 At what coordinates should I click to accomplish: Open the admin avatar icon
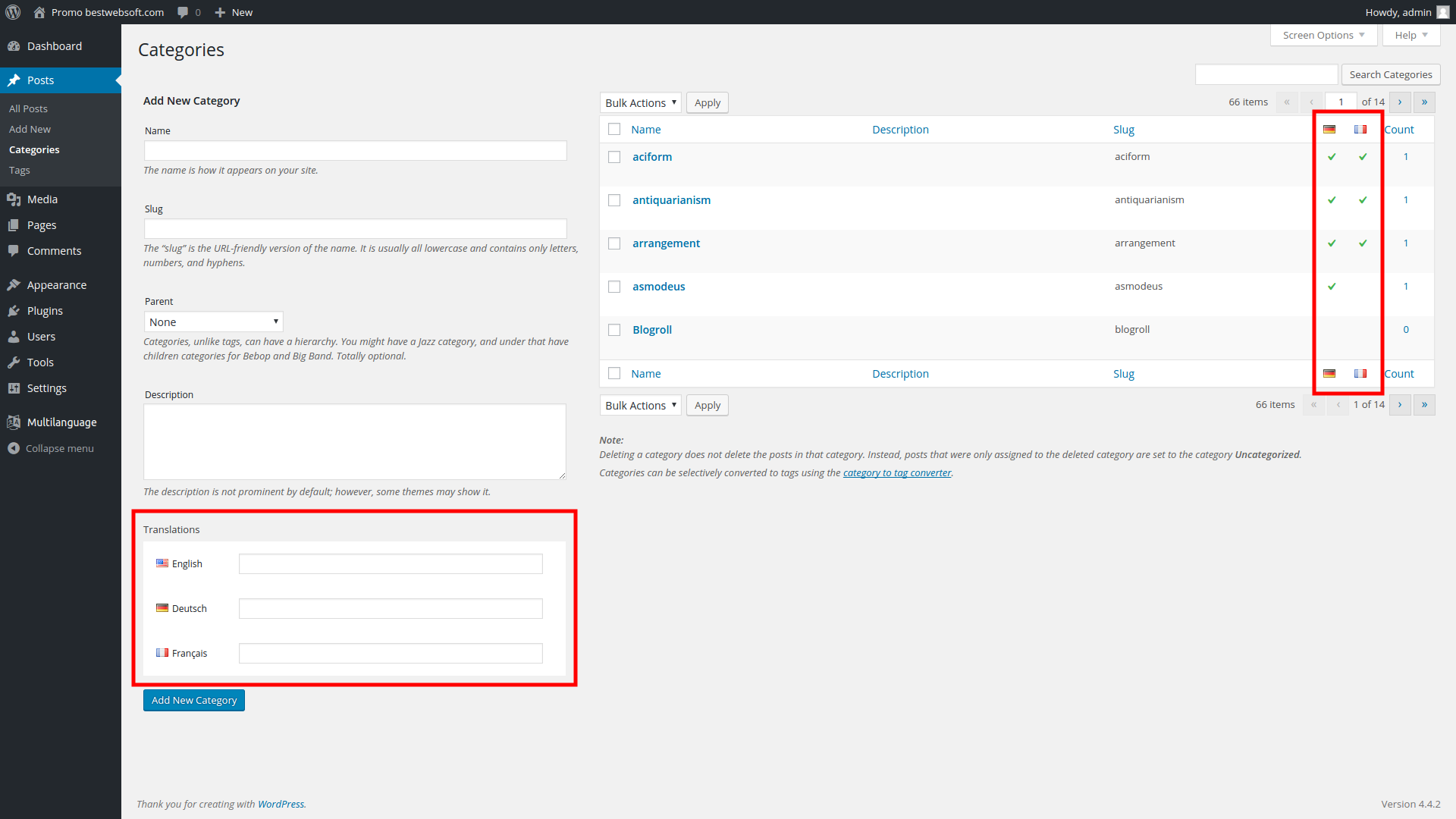[1442, 12]
